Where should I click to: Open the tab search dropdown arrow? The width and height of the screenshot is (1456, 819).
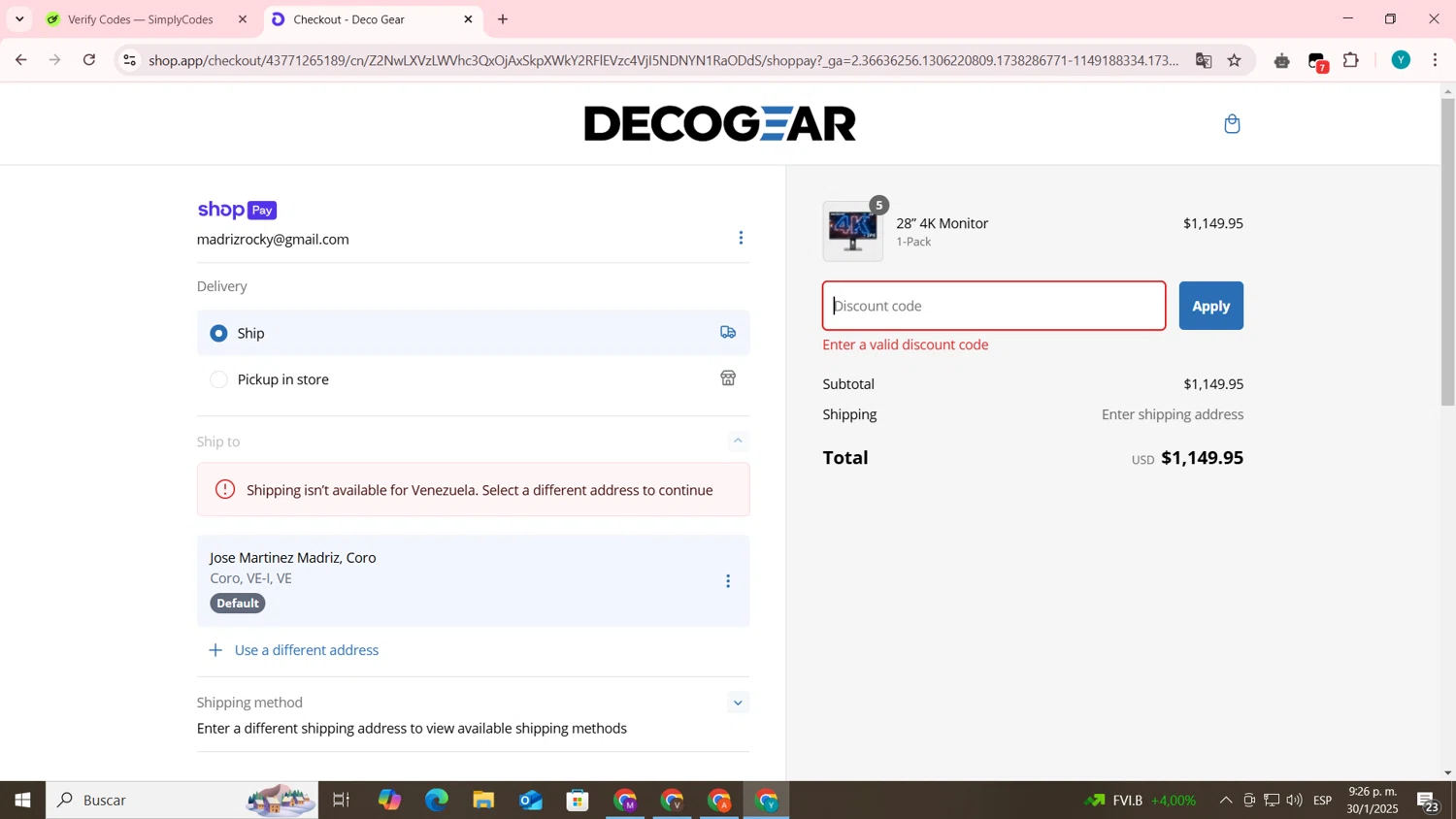tap(19, 19)
